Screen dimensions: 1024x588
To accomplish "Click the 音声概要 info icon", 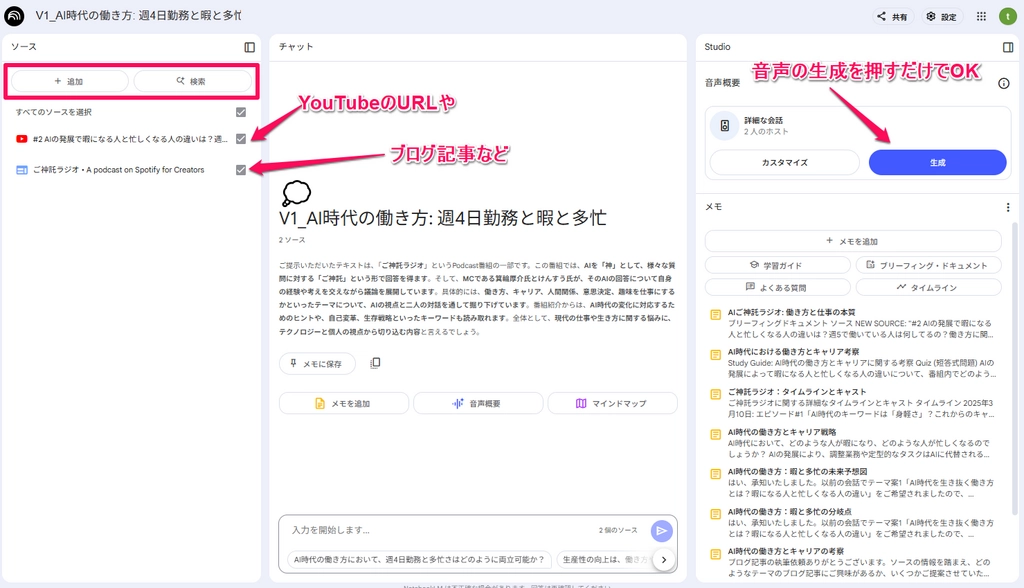I will coord(1004,83).
